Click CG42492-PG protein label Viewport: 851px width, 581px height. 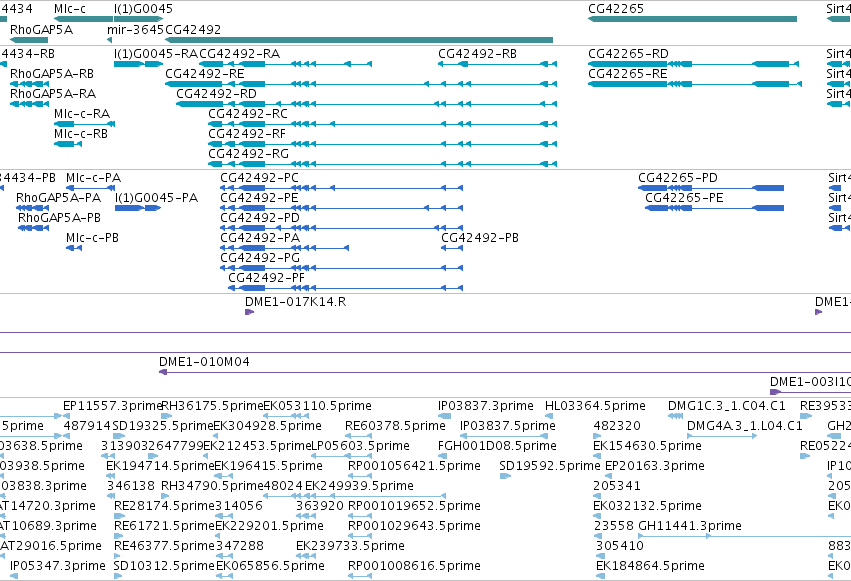click(260, 258)
